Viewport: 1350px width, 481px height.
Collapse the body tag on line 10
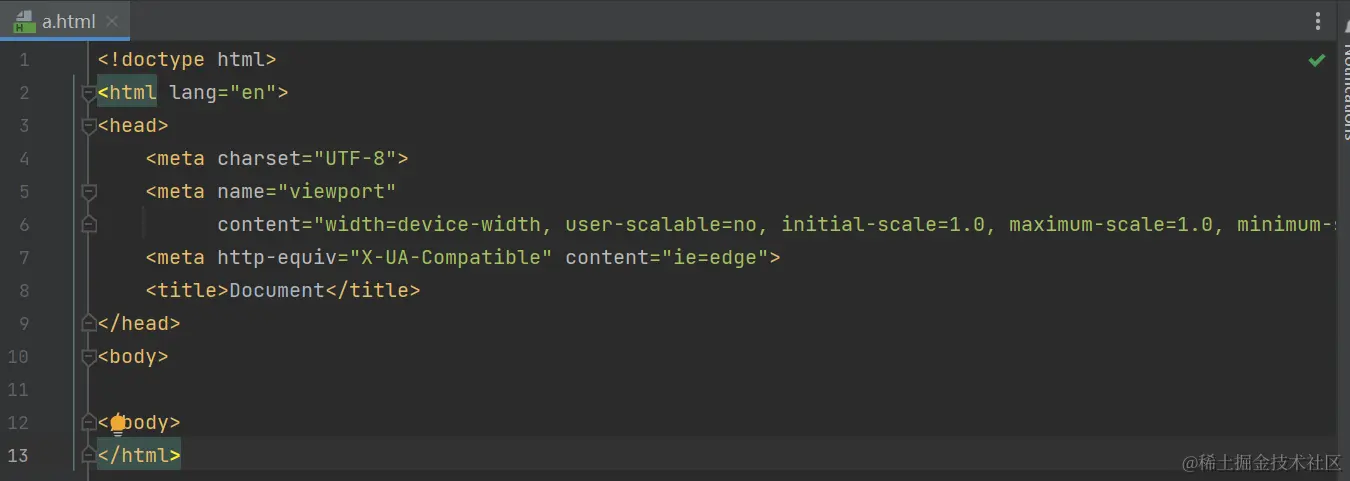(89, 356)
